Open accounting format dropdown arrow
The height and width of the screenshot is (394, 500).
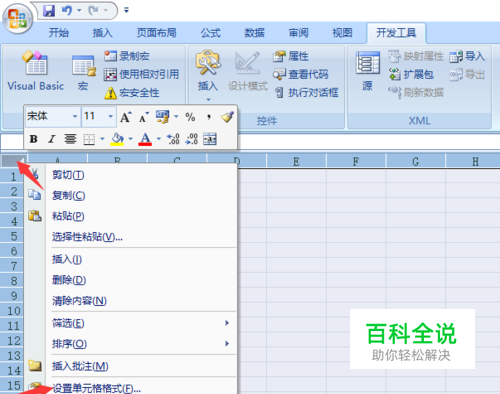(x=176, y=117)
